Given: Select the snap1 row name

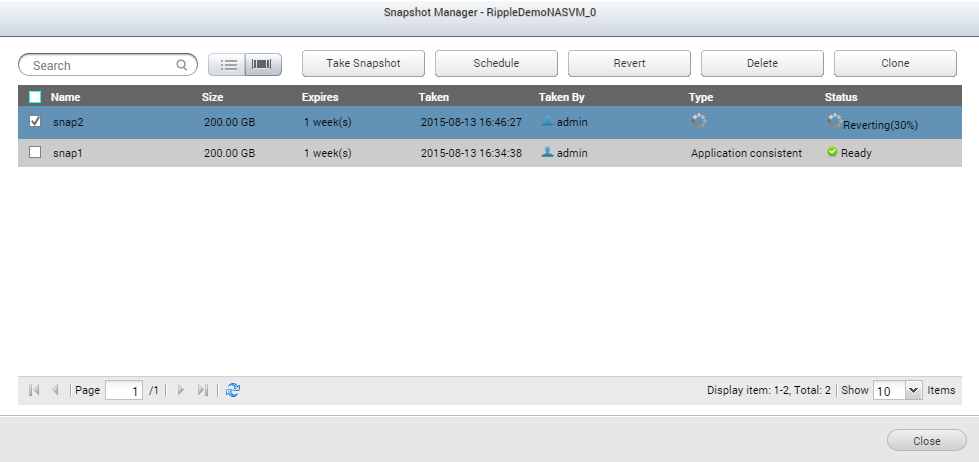Looking at the screenshot, I should 67,152.
